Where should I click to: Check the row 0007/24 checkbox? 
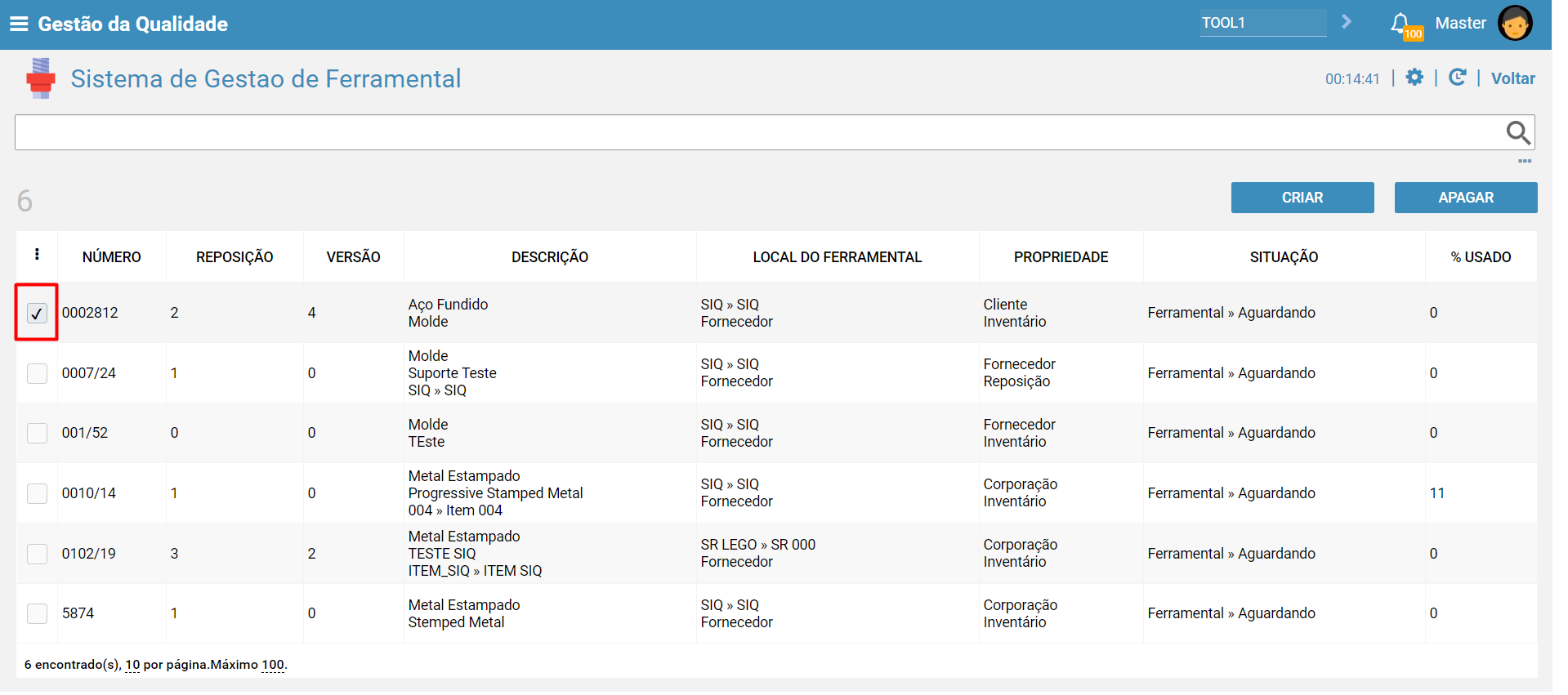[x=37, y=373]
